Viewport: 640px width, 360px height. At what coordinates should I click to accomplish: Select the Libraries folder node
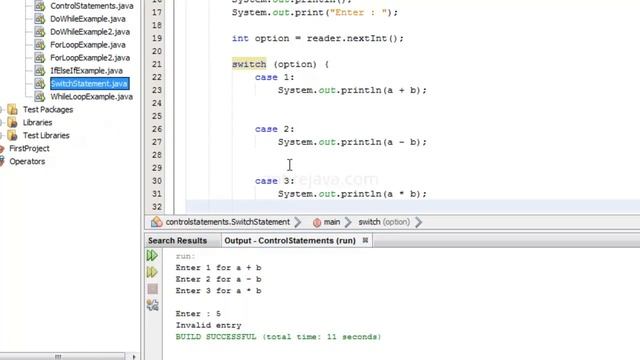(x=37, y=122)
